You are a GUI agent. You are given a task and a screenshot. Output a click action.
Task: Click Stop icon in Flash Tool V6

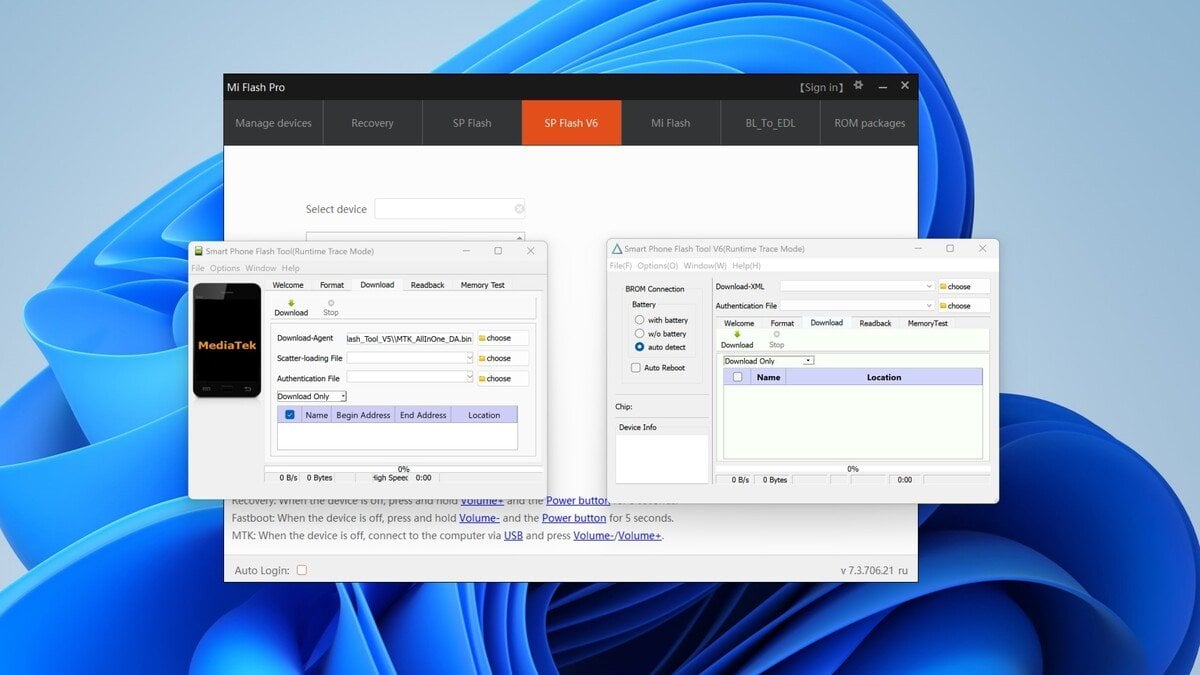click(x=777, y=334)
